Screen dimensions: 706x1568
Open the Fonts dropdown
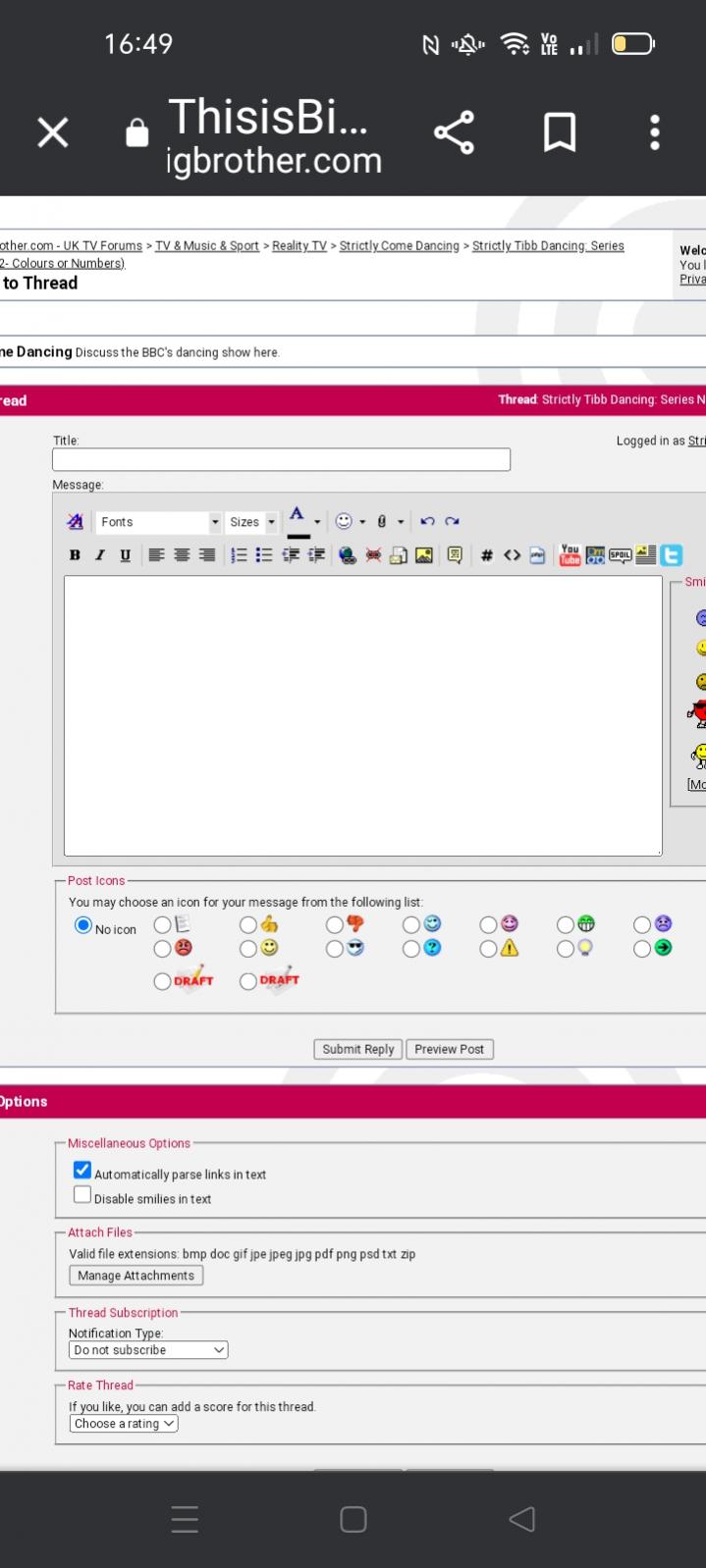158,522
